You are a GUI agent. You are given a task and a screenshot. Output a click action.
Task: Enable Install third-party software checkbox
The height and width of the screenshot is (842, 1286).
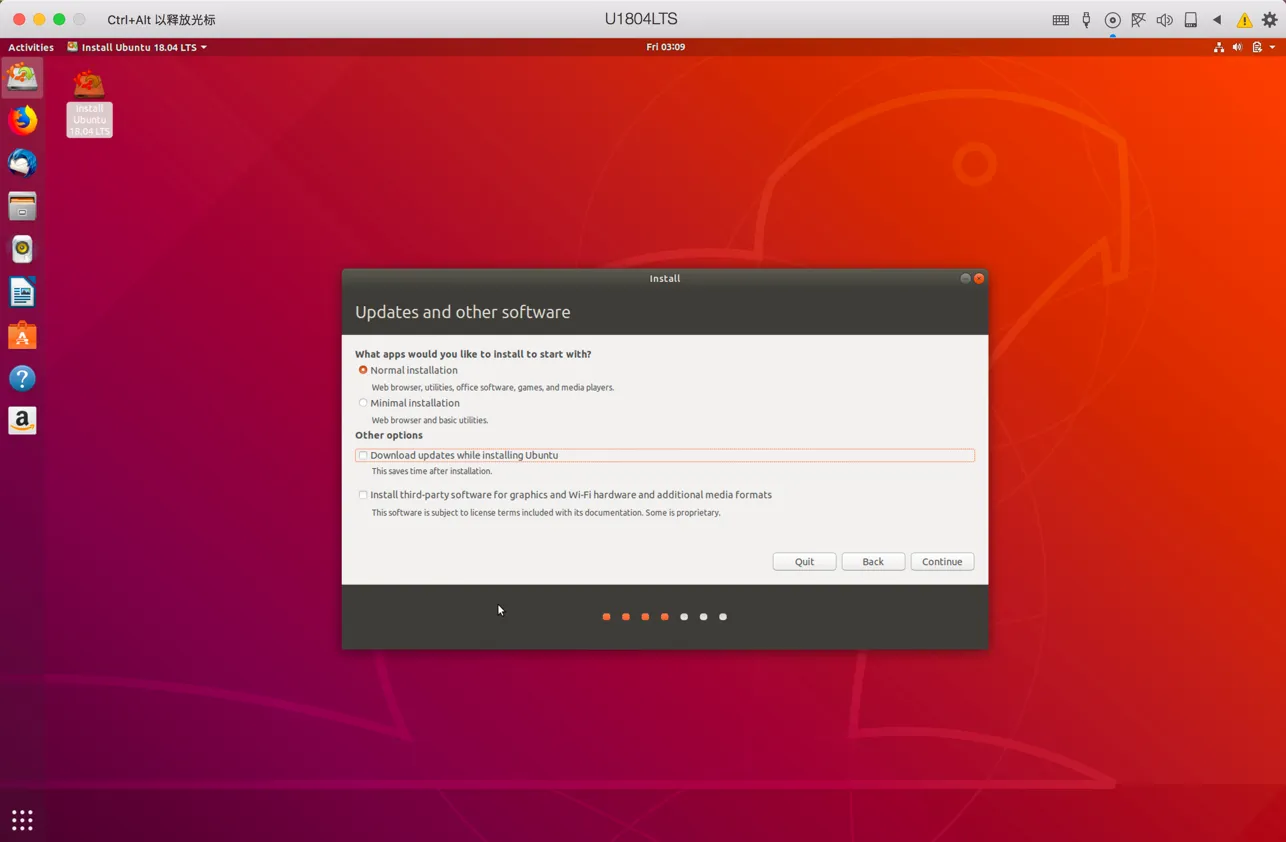[x=363, y=495]
